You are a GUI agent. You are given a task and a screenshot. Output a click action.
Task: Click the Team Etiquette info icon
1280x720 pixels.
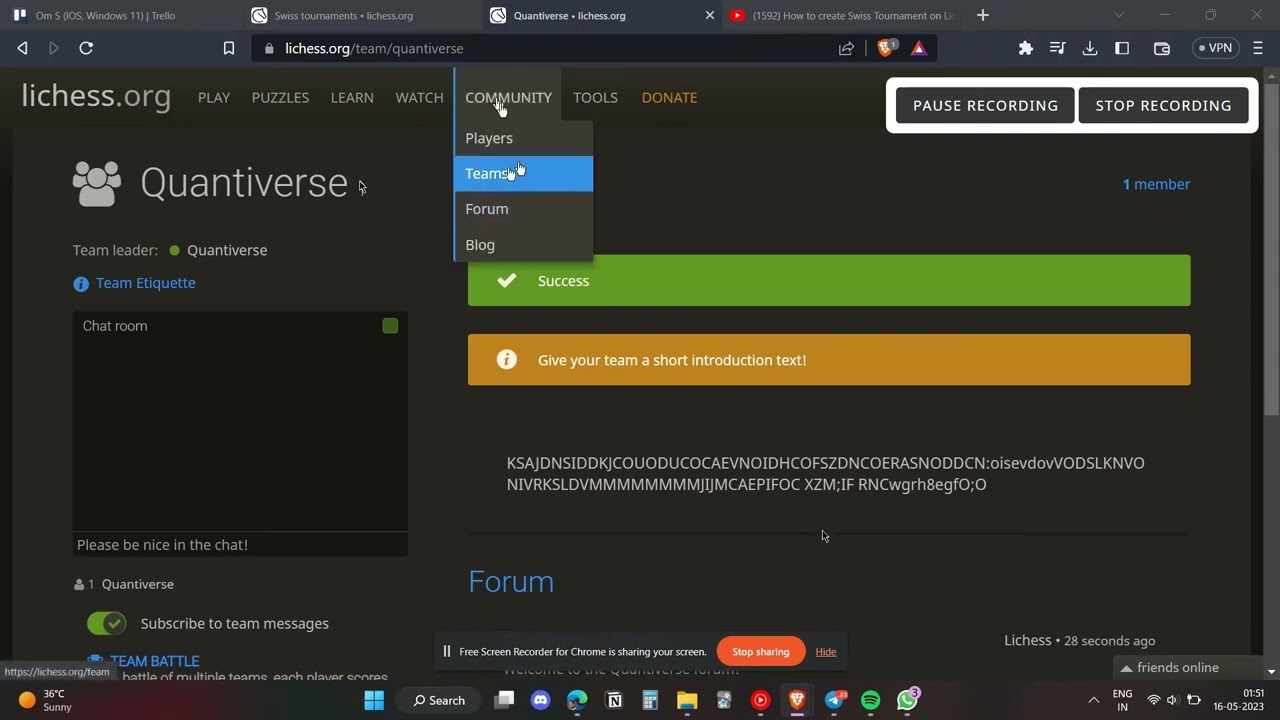click(x=81, y=284)
